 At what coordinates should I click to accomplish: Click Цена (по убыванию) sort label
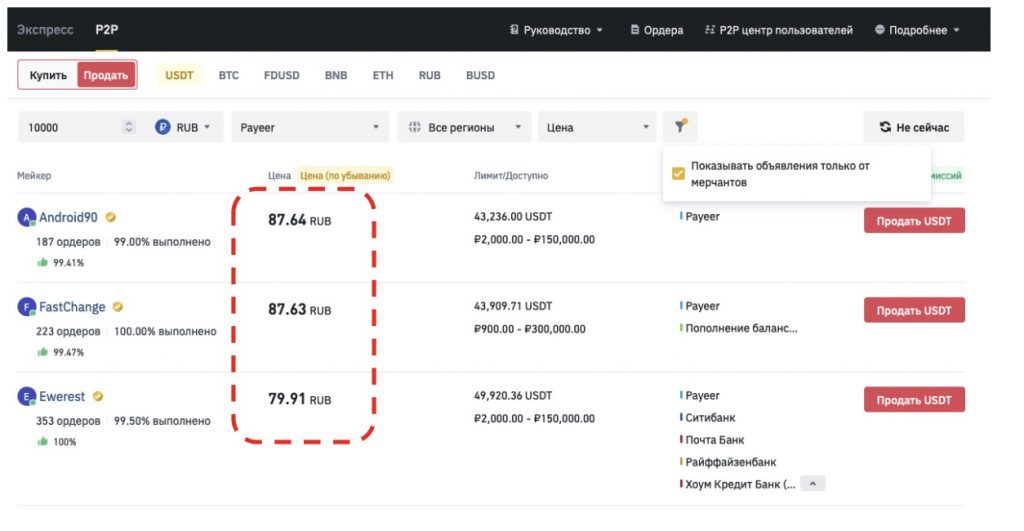(x=345, y=175)
